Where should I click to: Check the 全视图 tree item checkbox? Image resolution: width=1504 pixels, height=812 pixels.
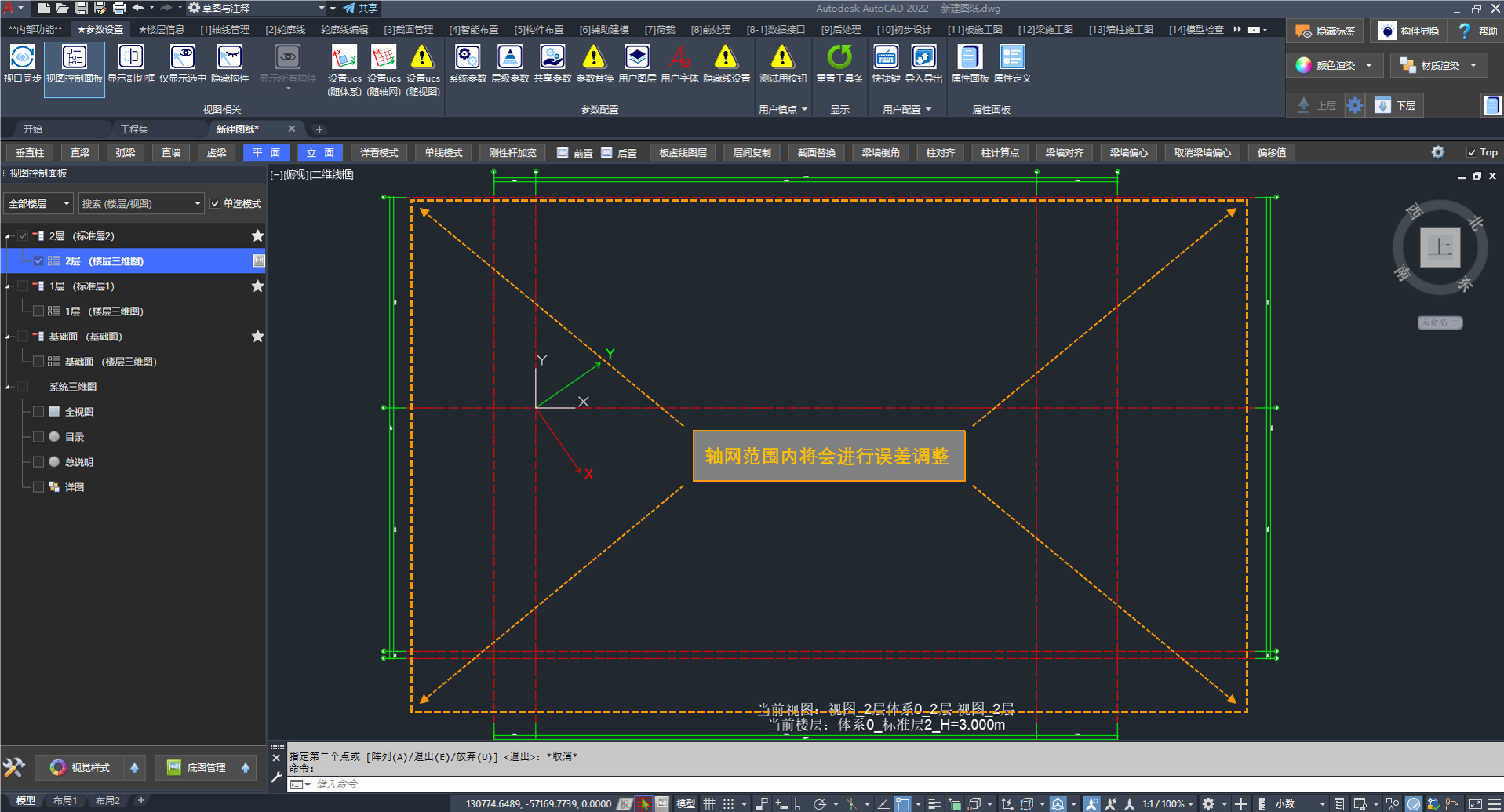38,412
